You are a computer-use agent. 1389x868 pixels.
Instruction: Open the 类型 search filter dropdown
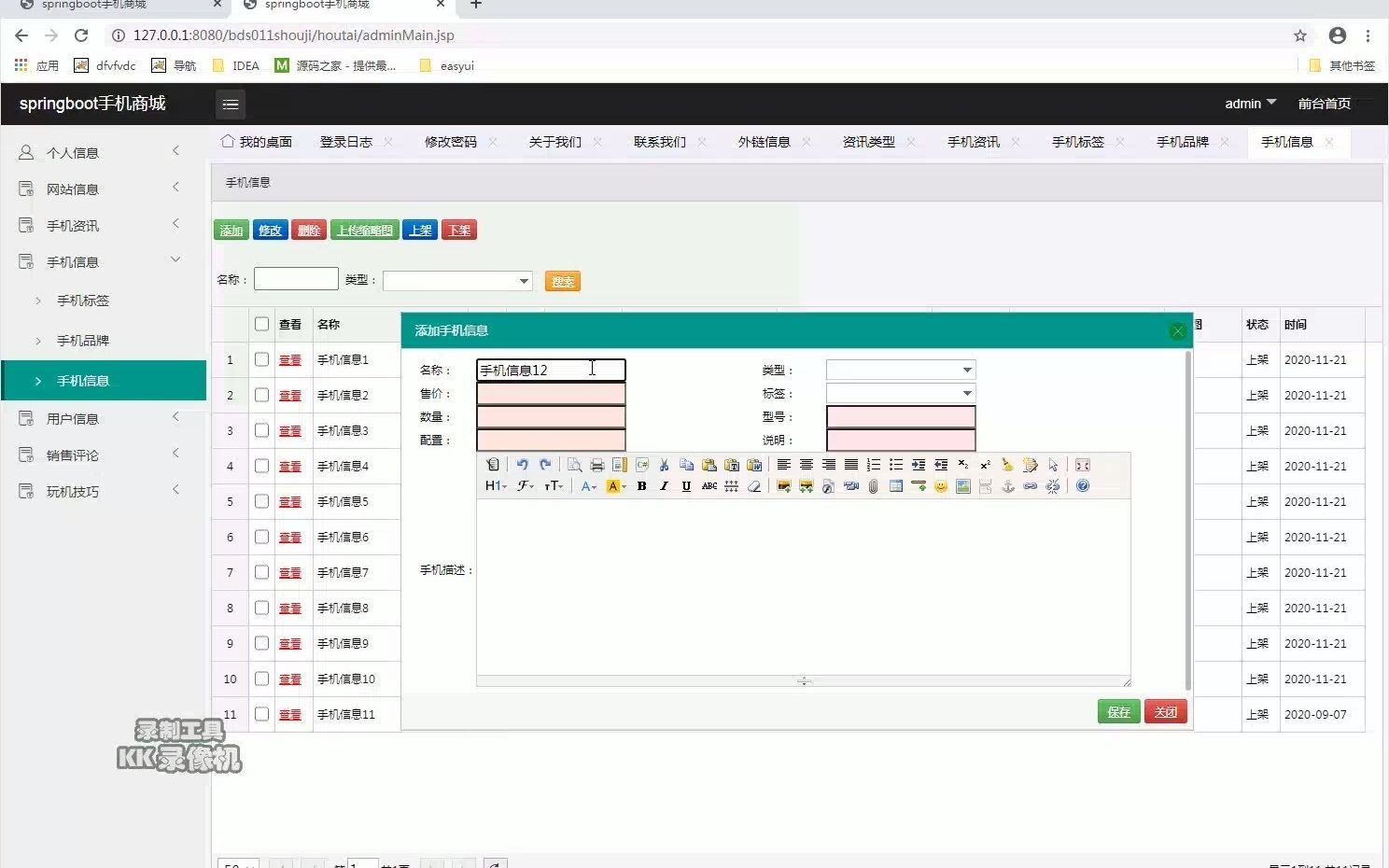[x=524, y=281]
